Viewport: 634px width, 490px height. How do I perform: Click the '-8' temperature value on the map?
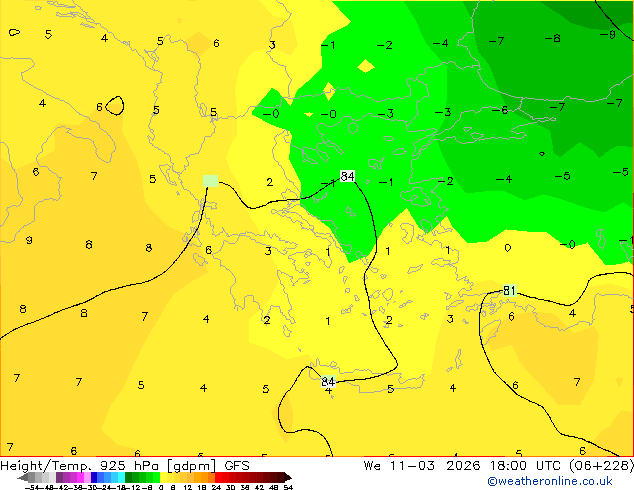click(x=552, y=38)
